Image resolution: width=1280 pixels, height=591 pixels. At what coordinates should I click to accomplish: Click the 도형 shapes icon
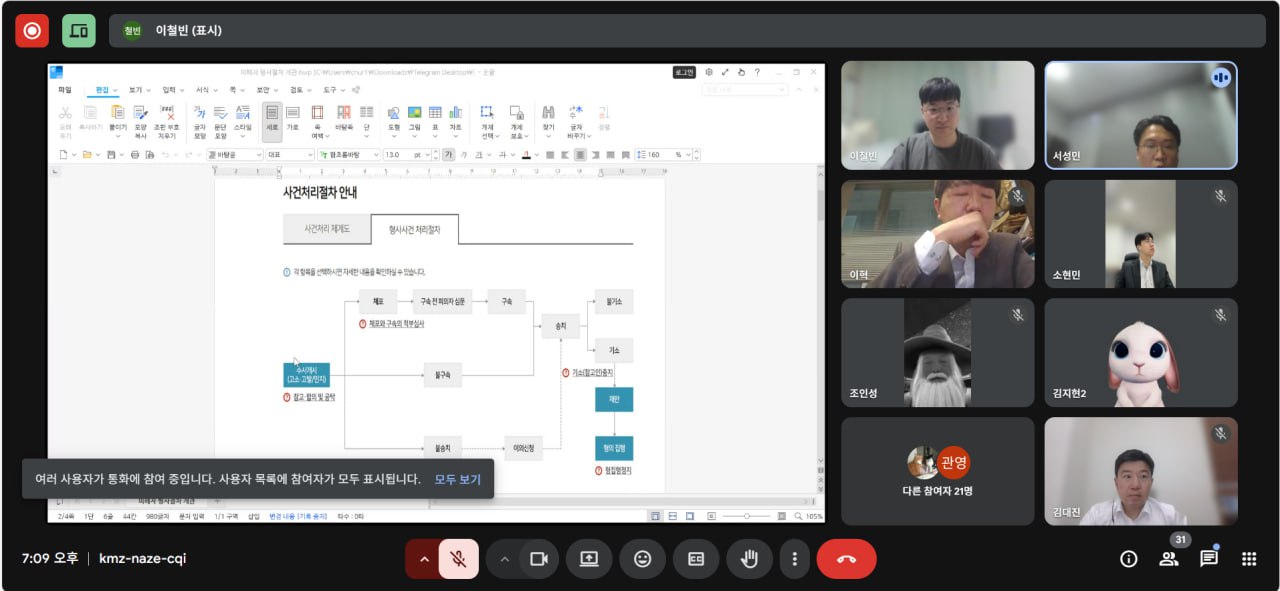(x=394, y=119)
